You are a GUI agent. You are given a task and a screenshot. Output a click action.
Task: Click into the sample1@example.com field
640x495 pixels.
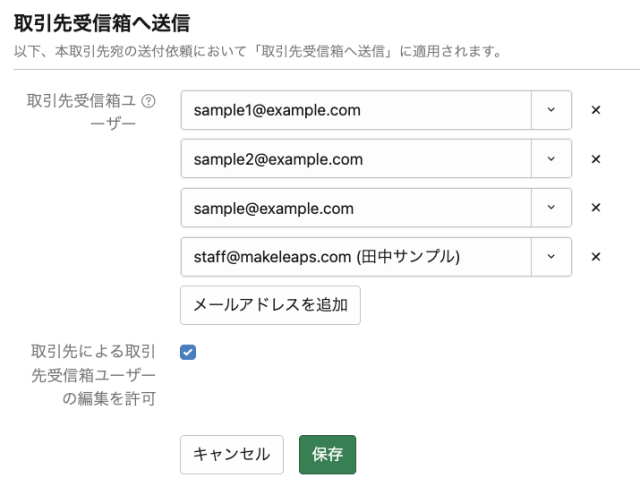point(355,110)
